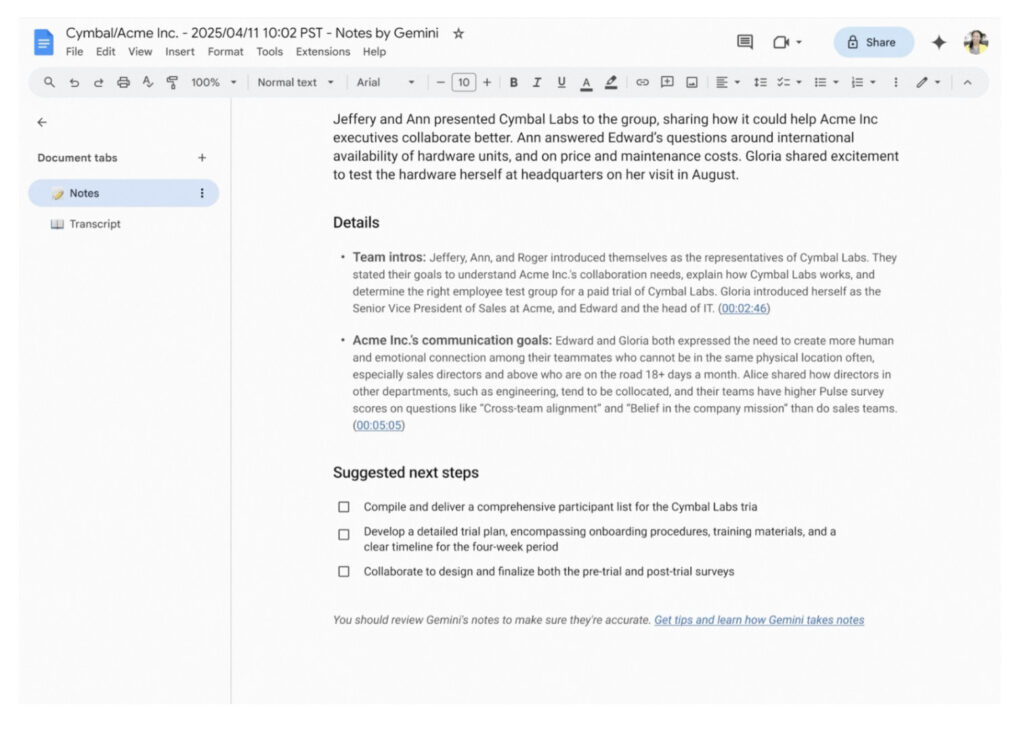The image size is (1024, 749).
Task: Toggle underline formatting
Action: pyautogui.click(x=561, y=82)
